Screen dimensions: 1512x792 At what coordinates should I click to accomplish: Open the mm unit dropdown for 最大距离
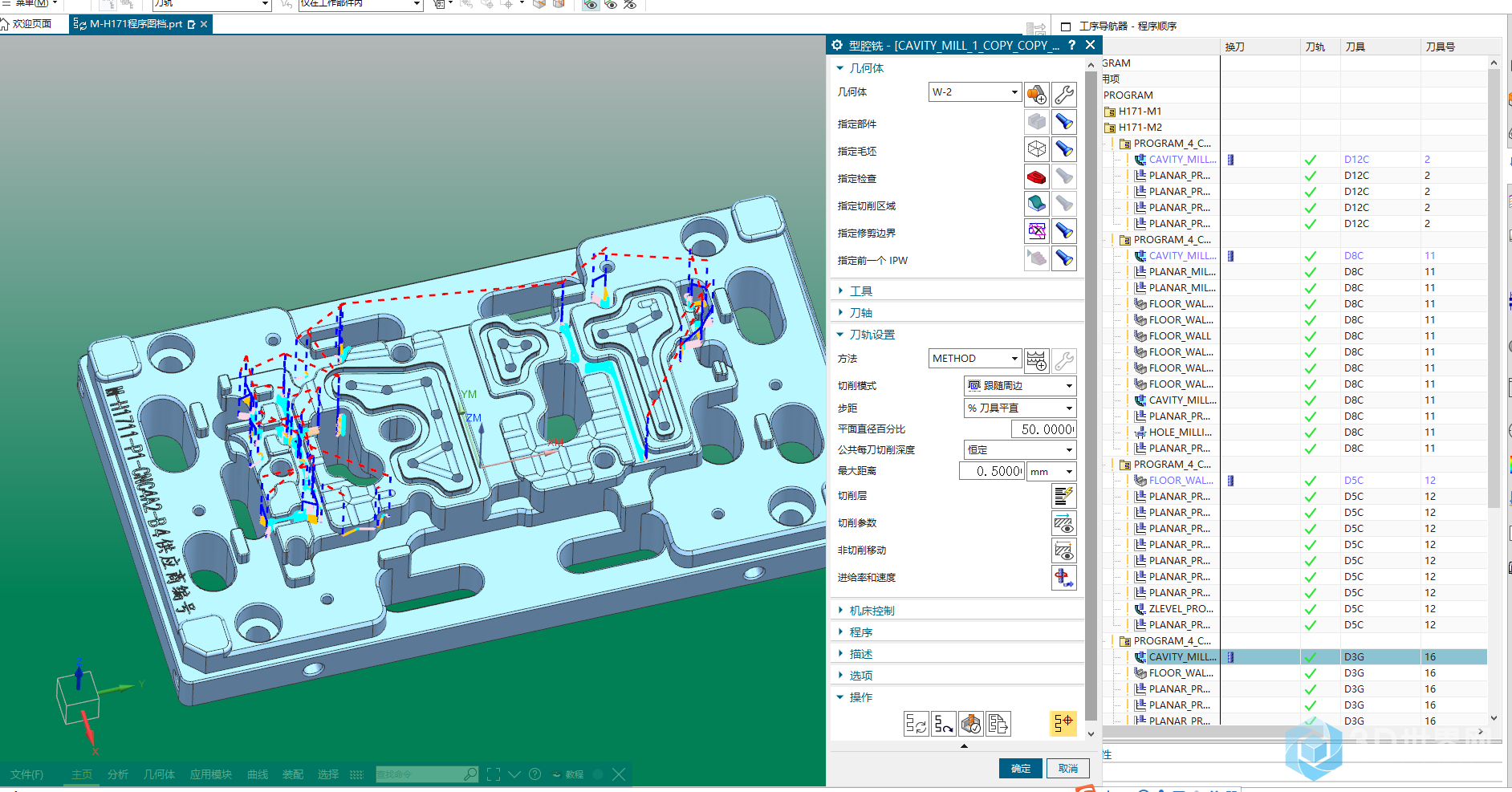(1051, 472)
